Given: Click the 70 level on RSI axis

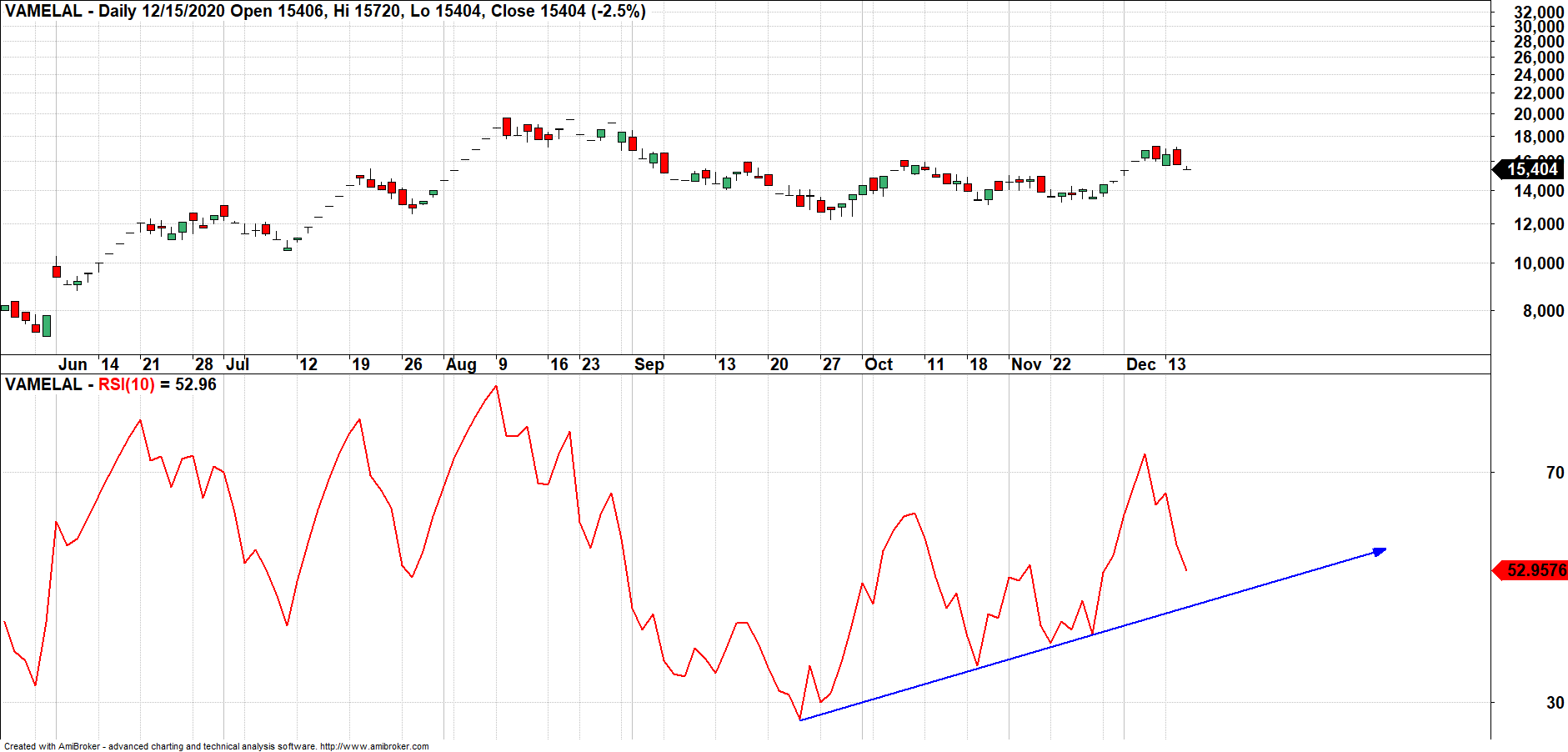Looking at the screenshot, I should (x=1555, y=473).
